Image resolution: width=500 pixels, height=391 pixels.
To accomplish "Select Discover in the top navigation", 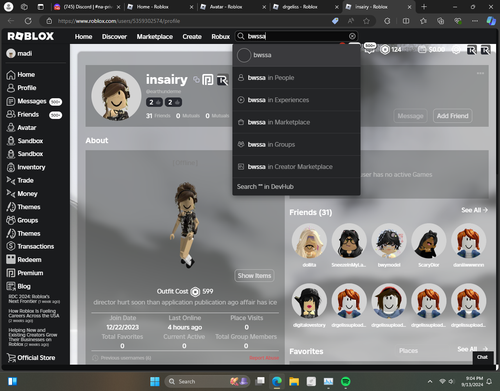I will [114, 36].
